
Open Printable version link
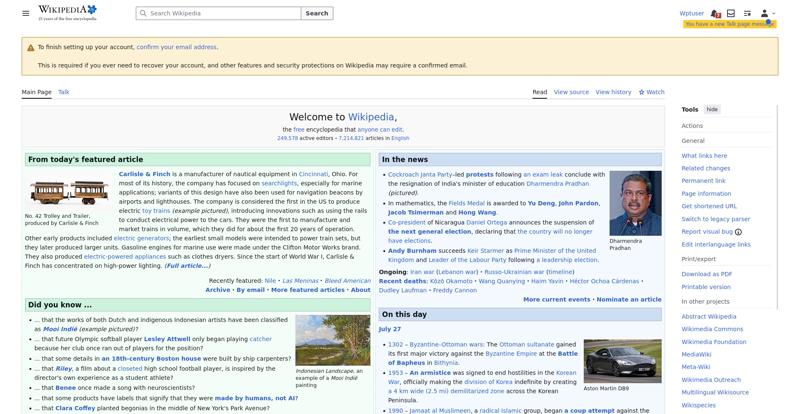click(x=706, y=287)
